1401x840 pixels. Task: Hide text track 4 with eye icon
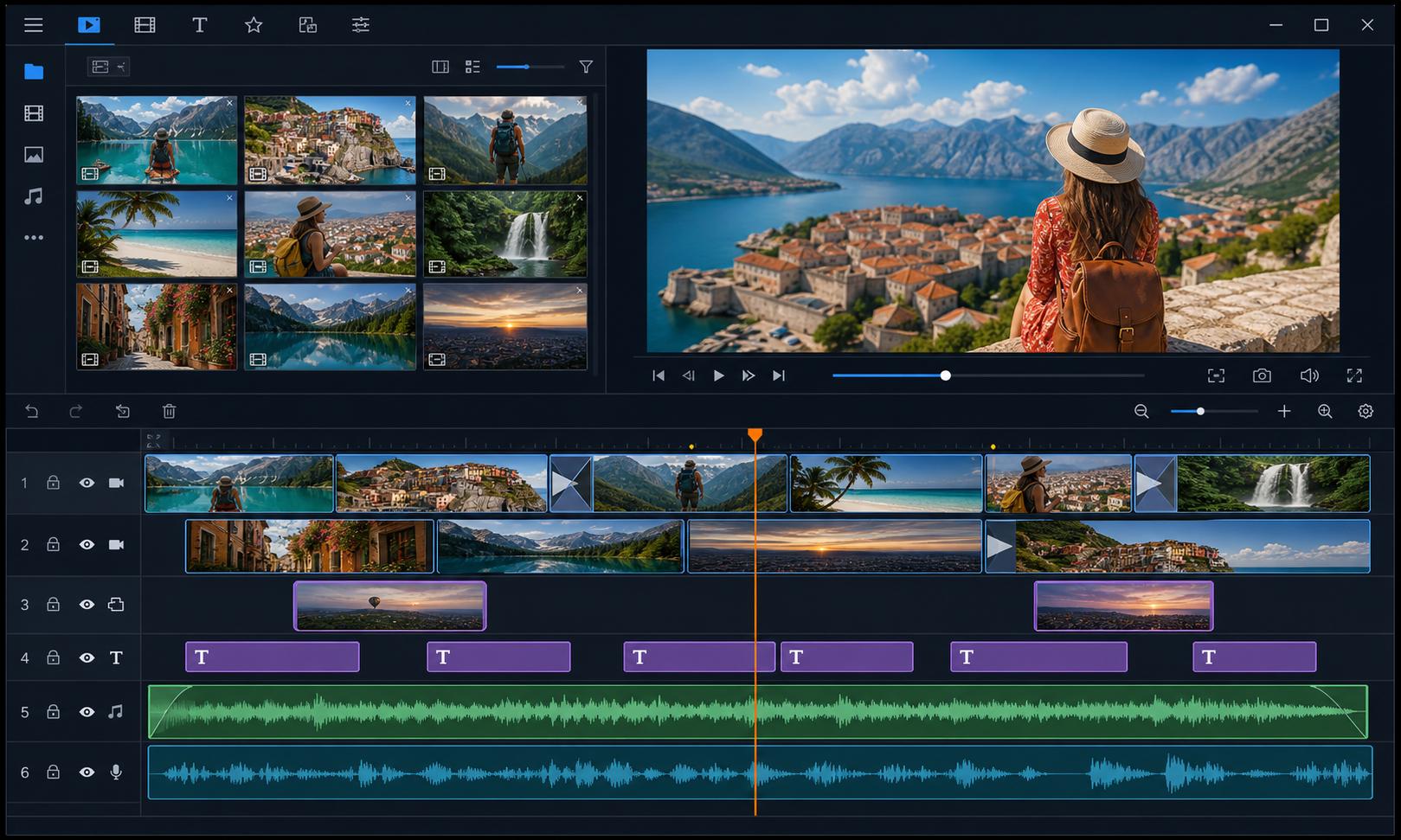pos(87,657)
